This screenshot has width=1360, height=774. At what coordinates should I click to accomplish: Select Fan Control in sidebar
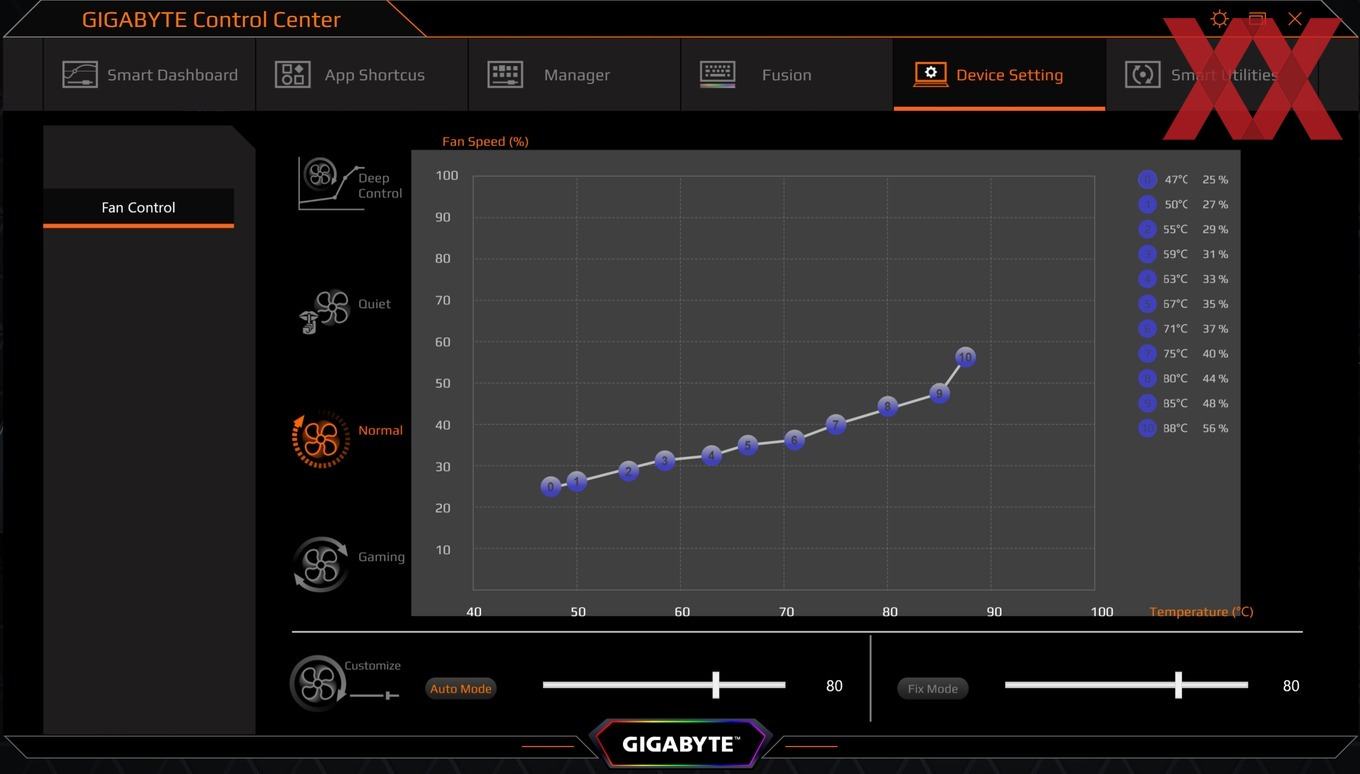(138, 208)
